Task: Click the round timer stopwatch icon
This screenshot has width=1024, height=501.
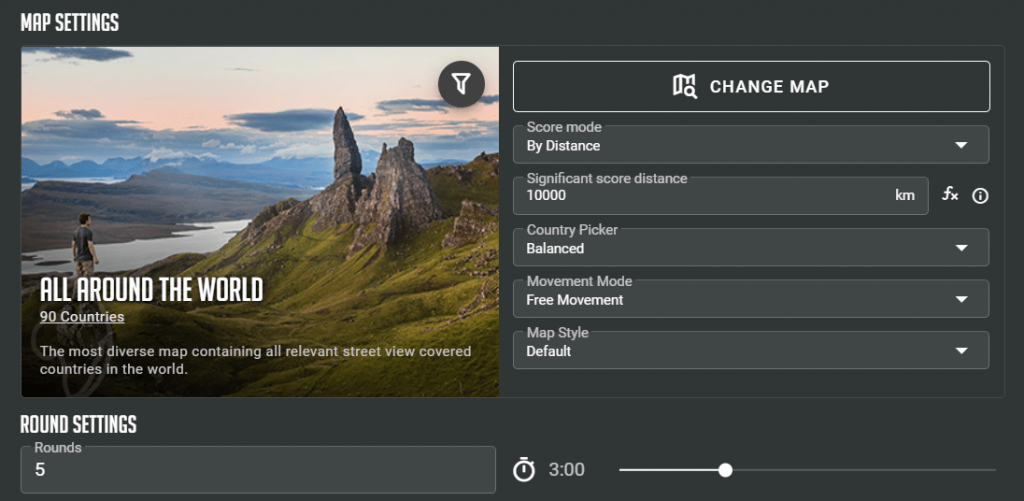Action: (523, 470)
